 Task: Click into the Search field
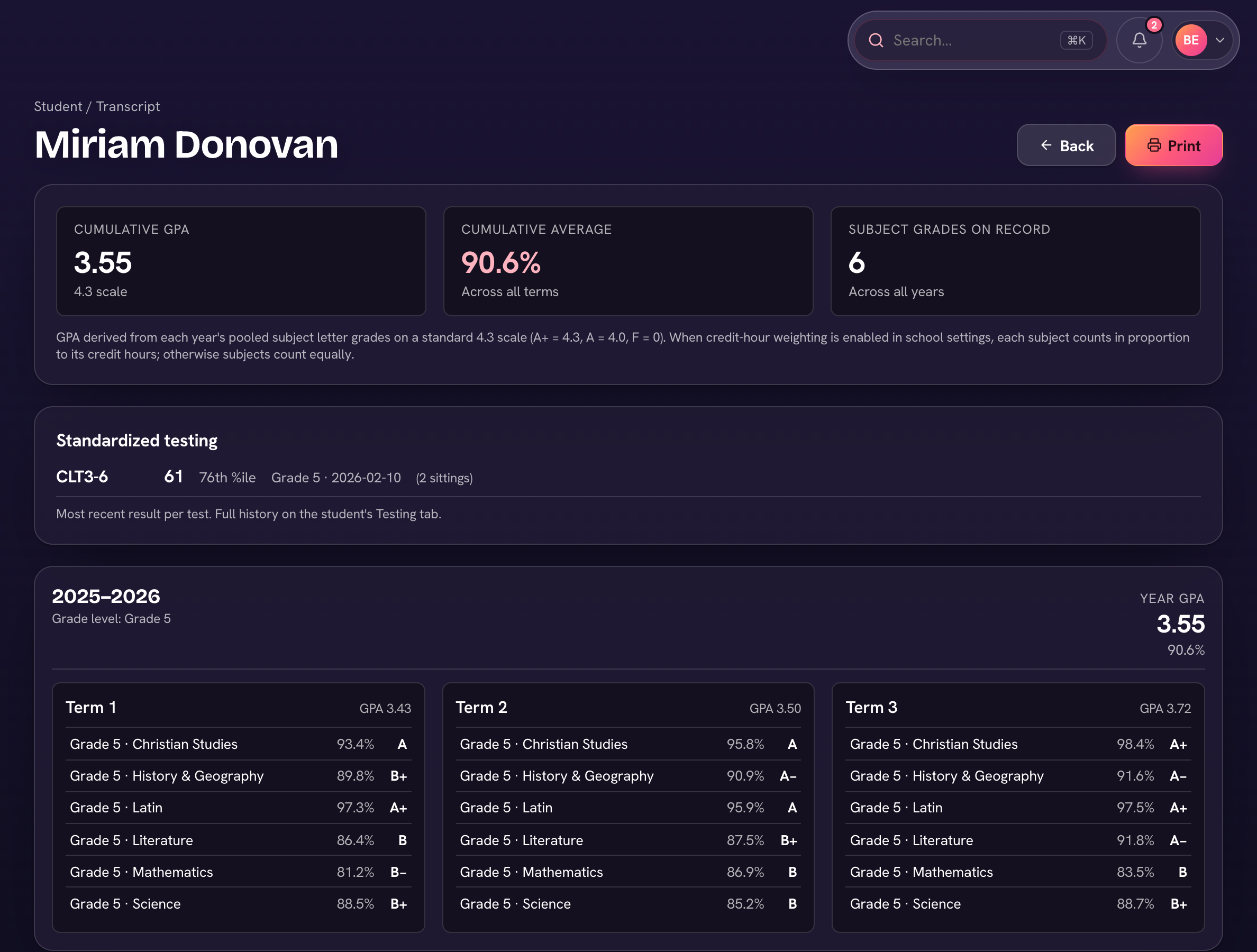(x=980, y=40)
